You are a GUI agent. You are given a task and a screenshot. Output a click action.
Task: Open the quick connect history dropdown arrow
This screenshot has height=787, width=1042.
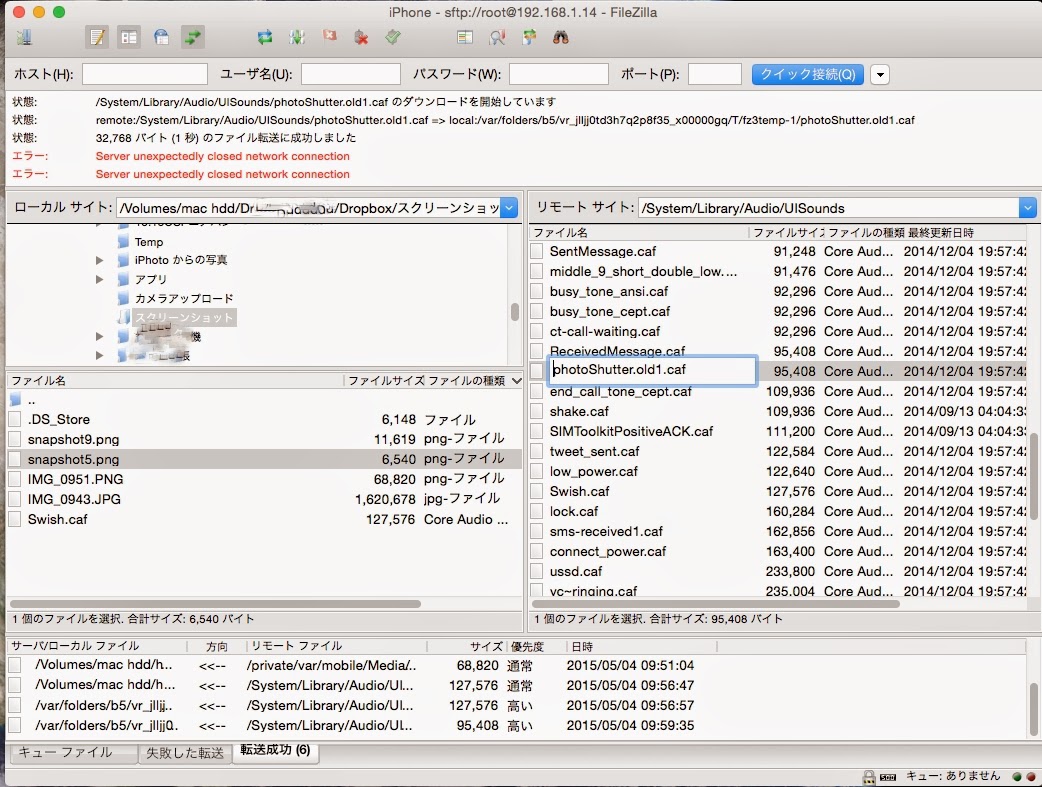coord(880,74)
